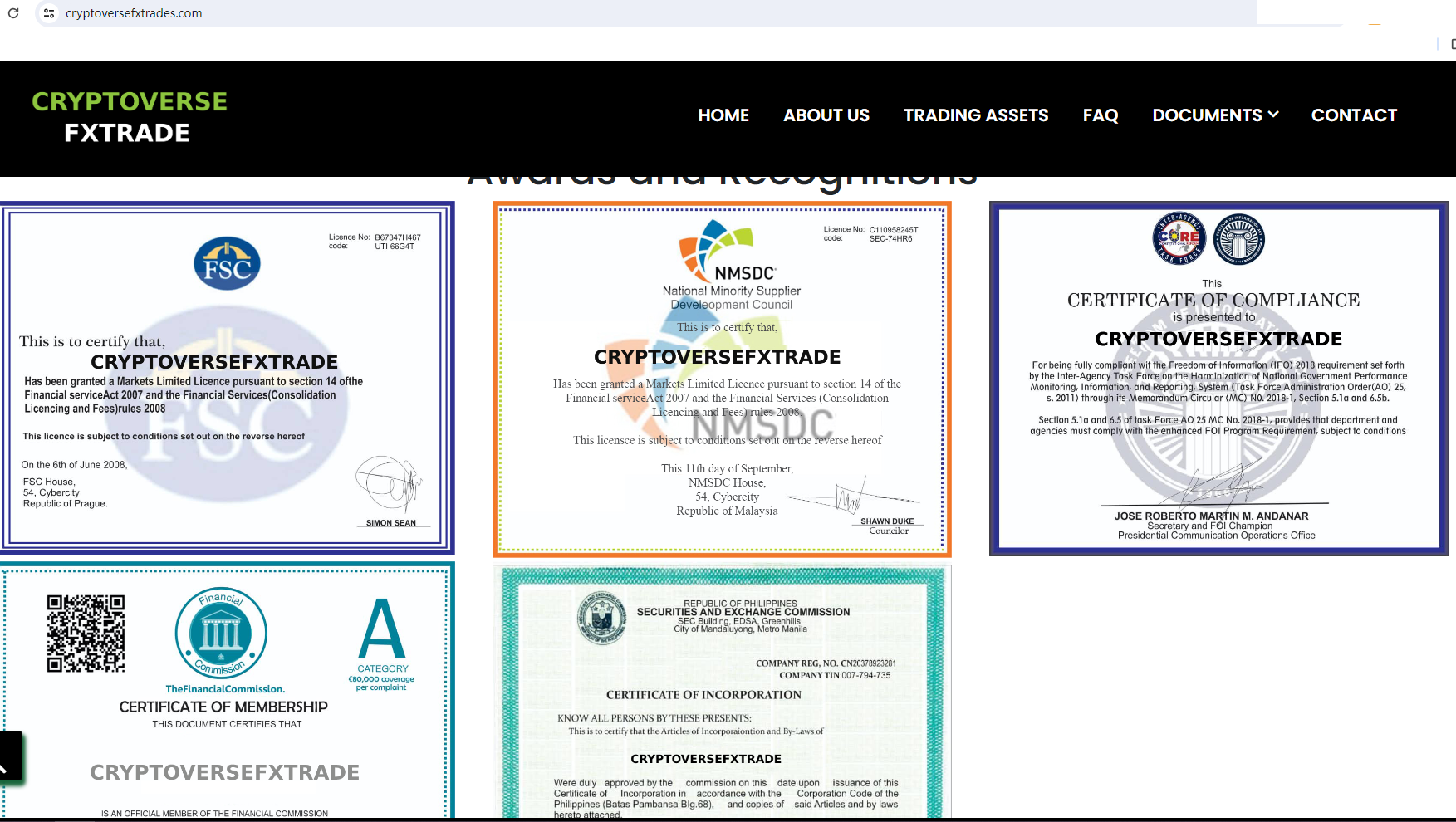Click 'SIMON SEAN' signature name

point(391,523)
